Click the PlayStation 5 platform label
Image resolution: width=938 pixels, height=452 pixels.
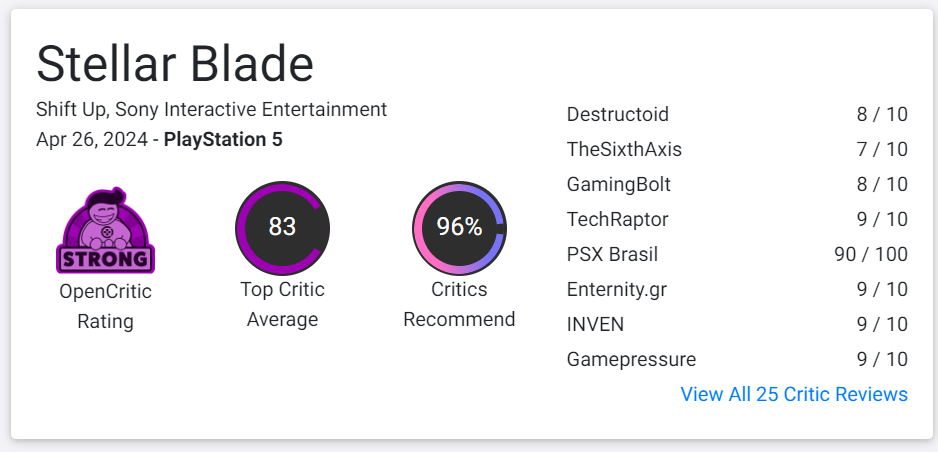pyautogui.click(x=223, y=140)
